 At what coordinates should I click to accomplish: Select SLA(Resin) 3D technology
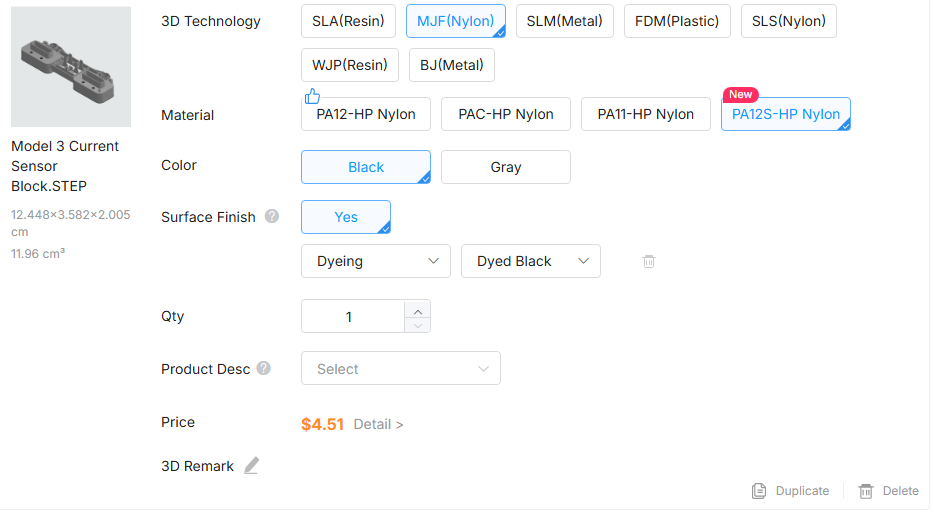point(348,21)
